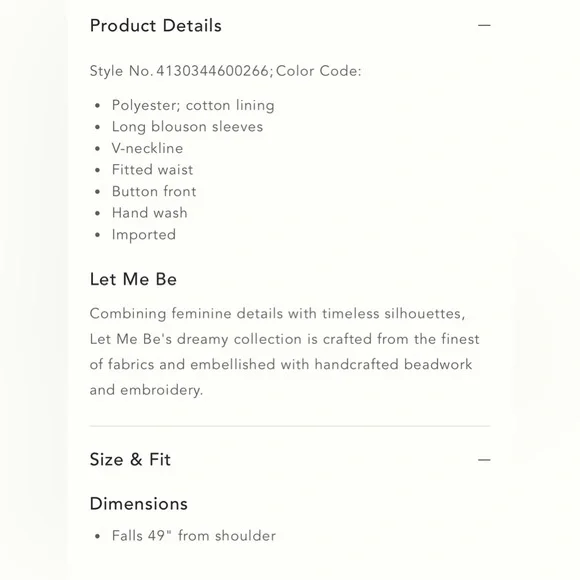Click the Fitted waist list item

pyautogui.click(x=152, y=170)
